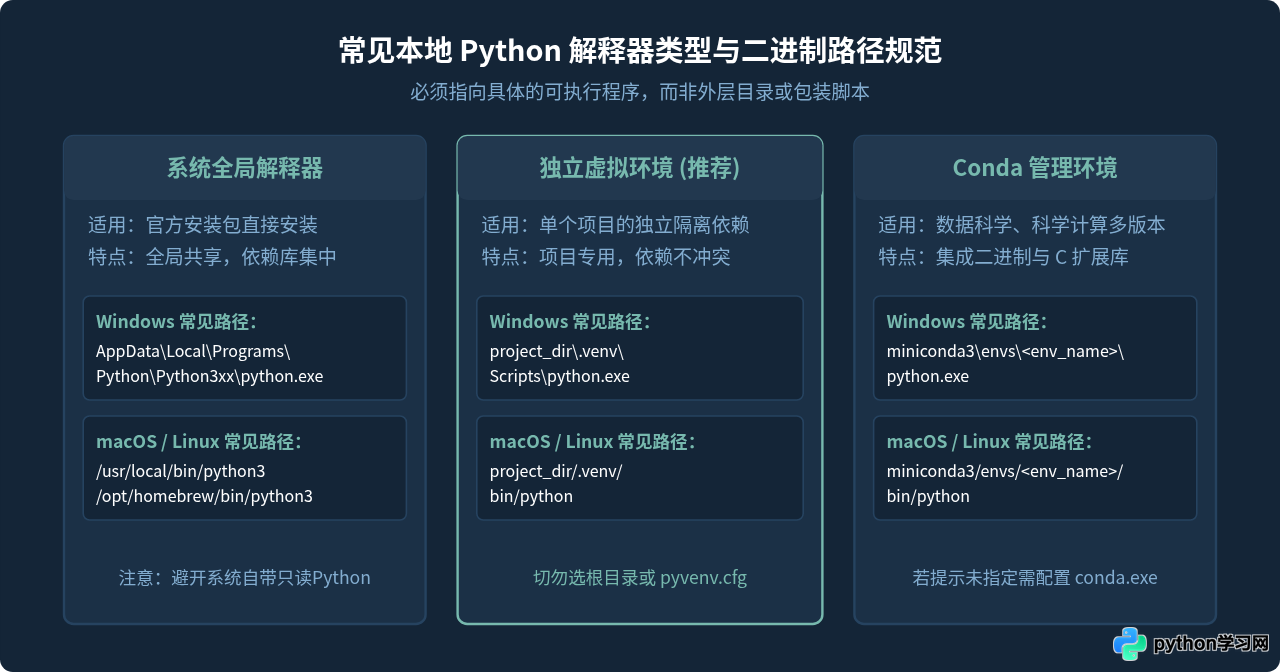Click "Windows 常见路径：" in the Conda 管理环境 card
Screen dimensions: 1280x672
pos(968,322)
